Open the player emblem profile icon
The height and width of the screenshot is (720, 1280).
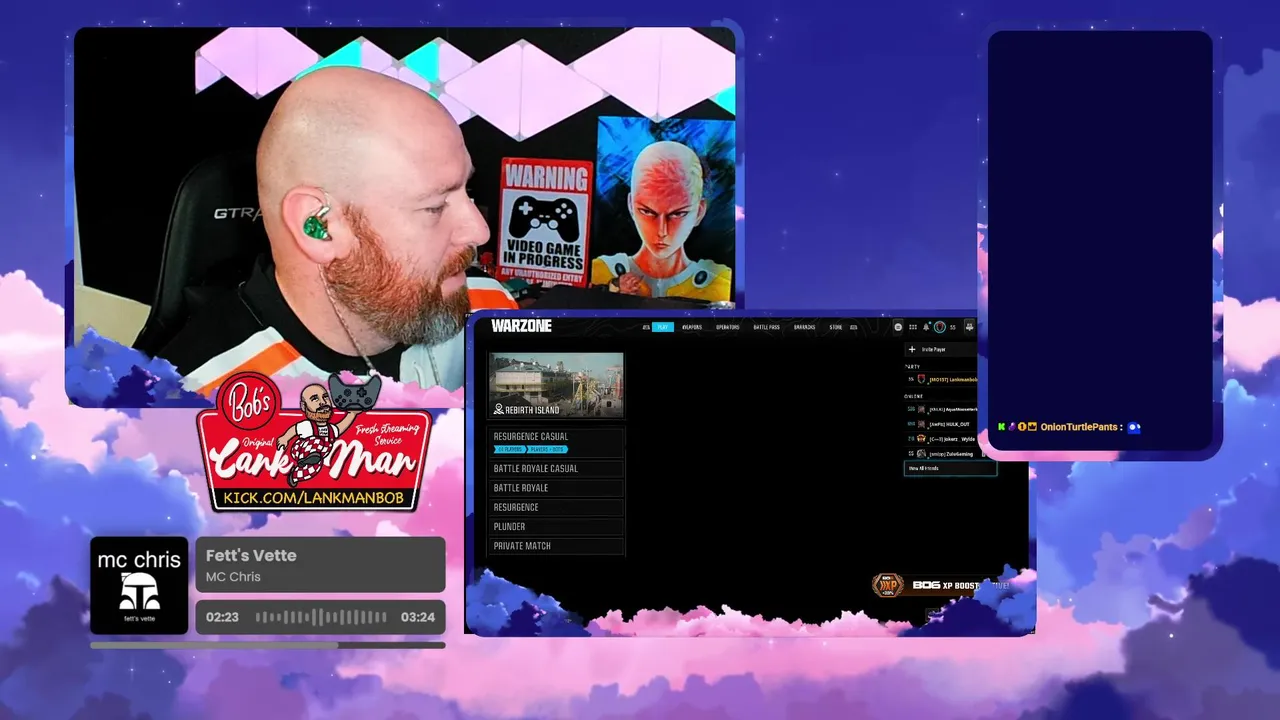940,327
